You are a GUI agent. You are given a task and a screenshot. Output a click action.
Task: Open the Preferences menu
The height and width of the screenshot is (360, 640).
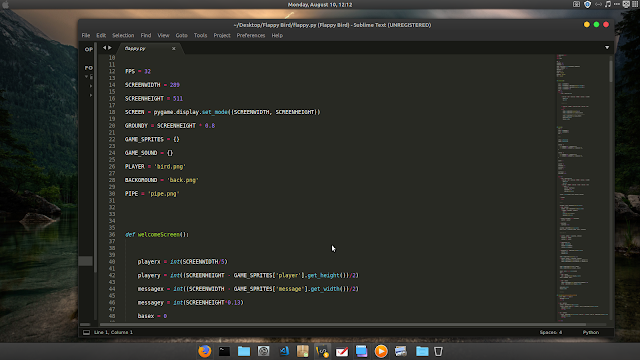251,36
